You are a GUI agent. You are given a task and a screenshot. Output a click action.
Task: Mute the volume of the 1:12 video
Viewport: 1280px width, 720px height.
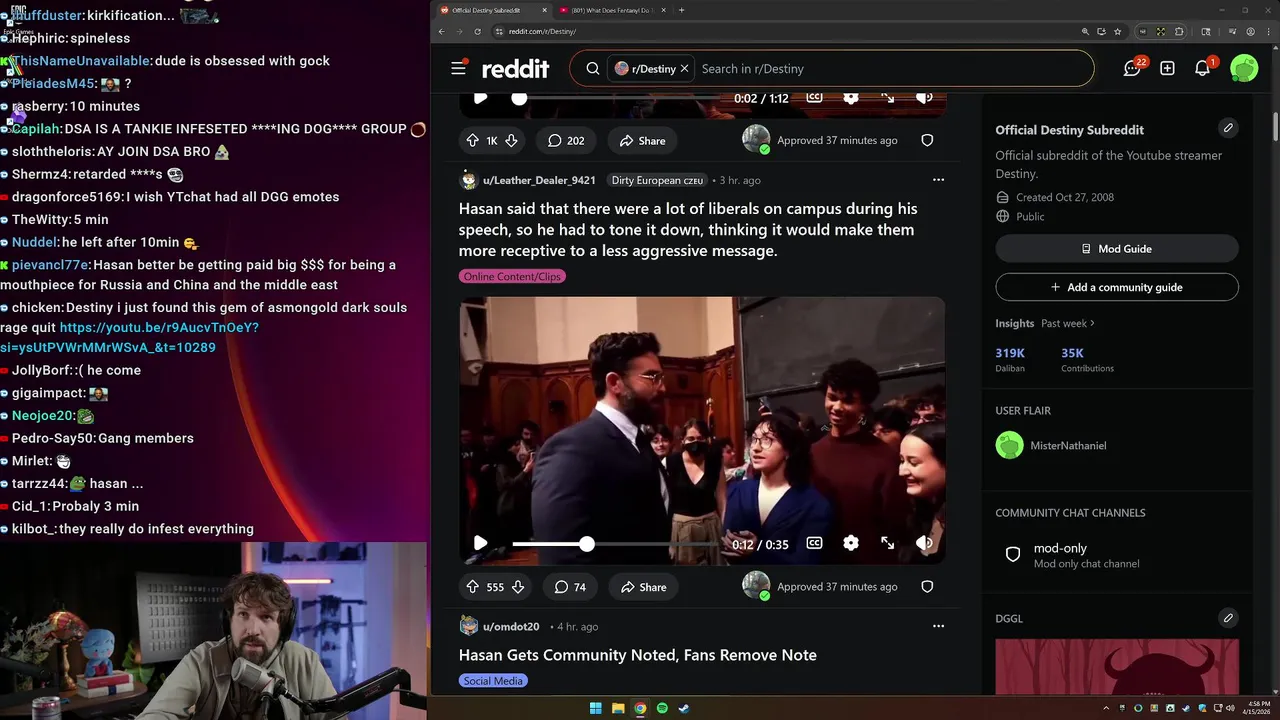(x=924, y=97)
